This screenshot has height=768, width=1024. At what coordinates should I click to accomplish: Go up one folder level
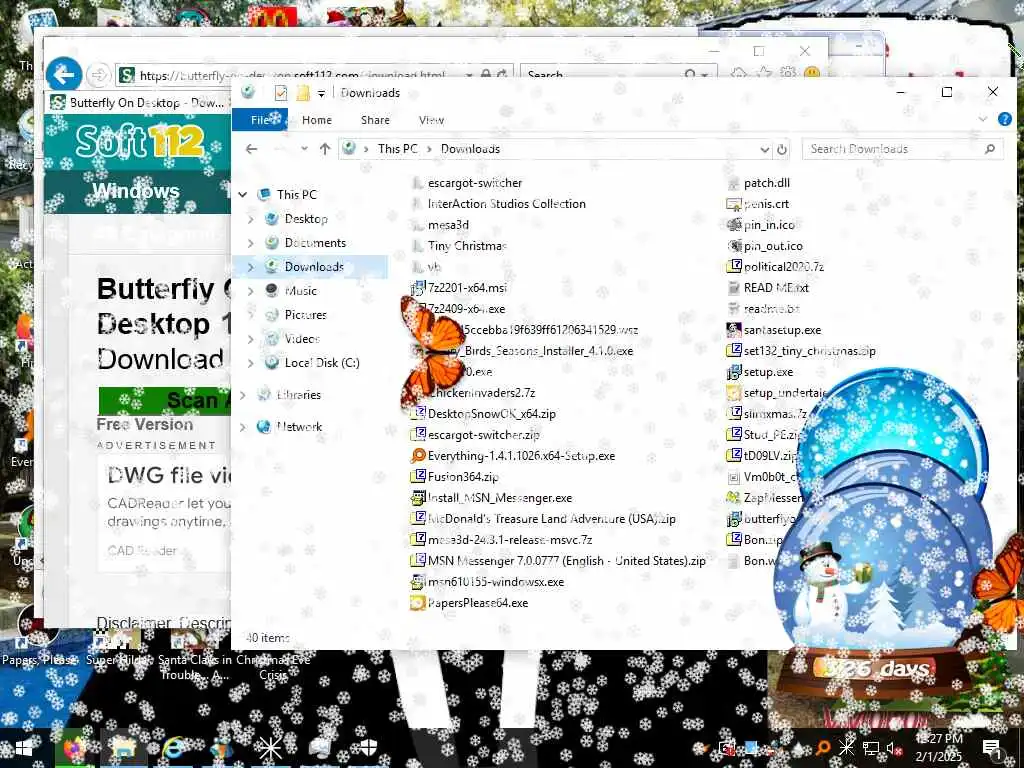click(x=325, y=149)
